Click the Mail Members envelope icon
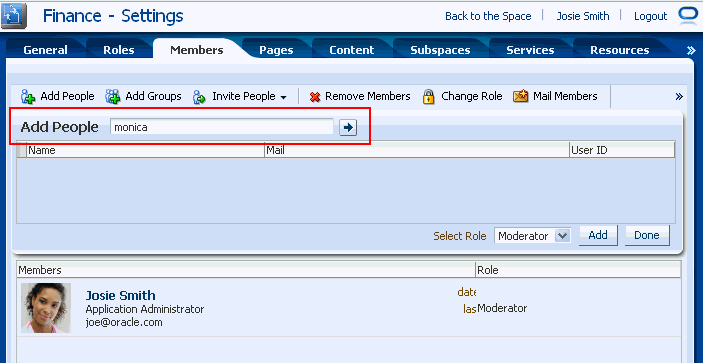The width and height of the screenshot is (703, 363). [x=521, y=96]
